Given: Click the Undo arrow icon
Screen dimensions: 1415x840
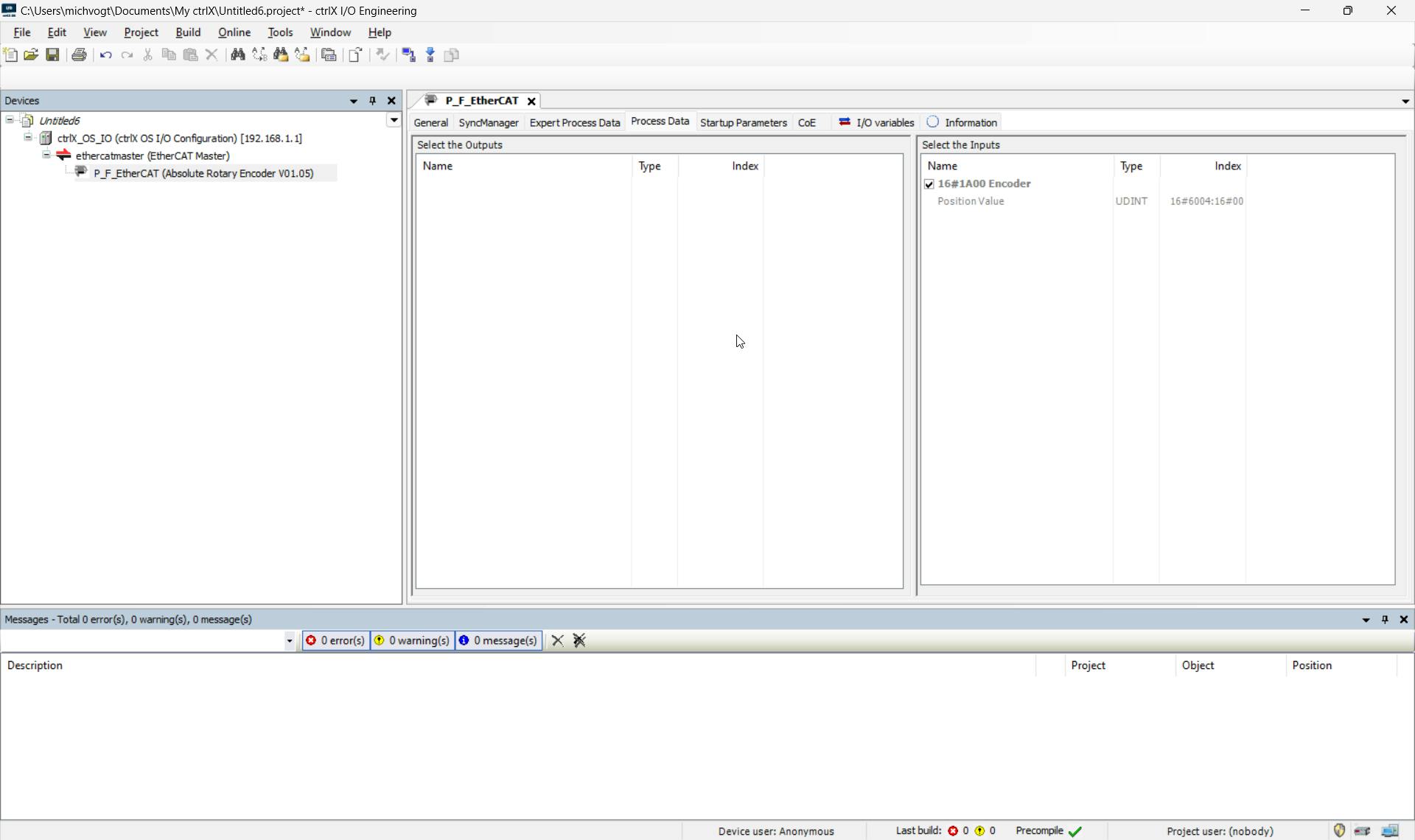Looking at the screenshot, I should (x=105, y=55).
